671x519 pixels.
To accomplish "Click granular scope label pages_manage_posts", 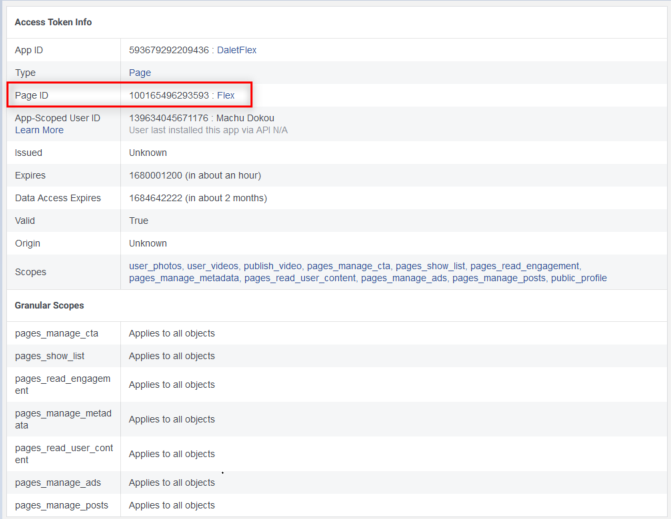I will [x=62, y=505].
